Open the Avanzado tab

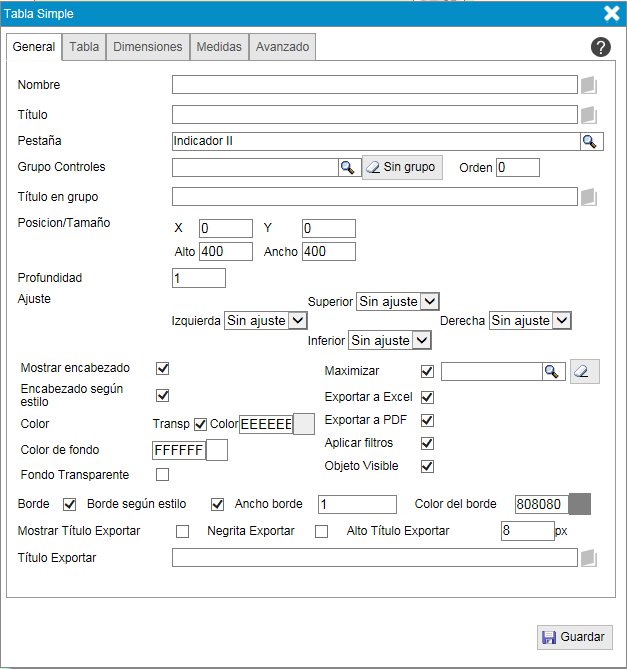click(283, 47)
